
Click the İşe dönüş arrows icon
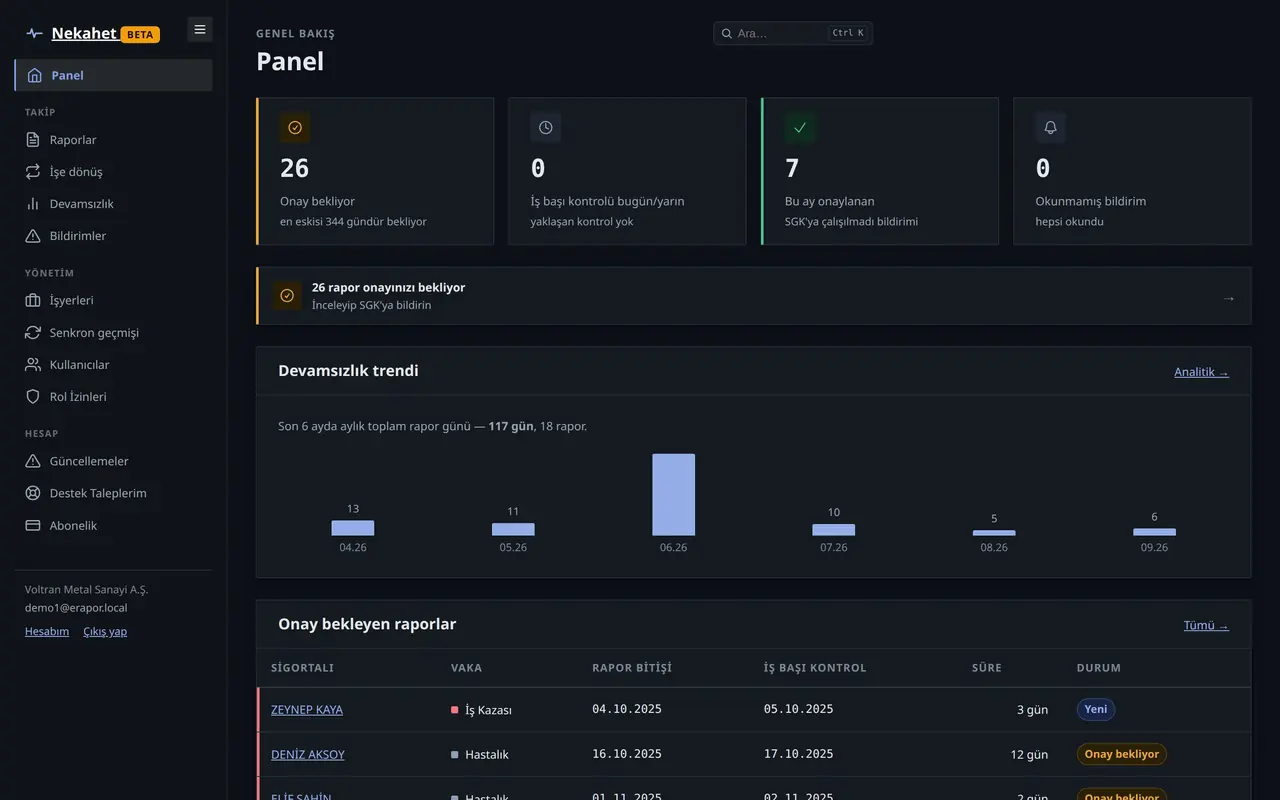click(x=33, y=172)
